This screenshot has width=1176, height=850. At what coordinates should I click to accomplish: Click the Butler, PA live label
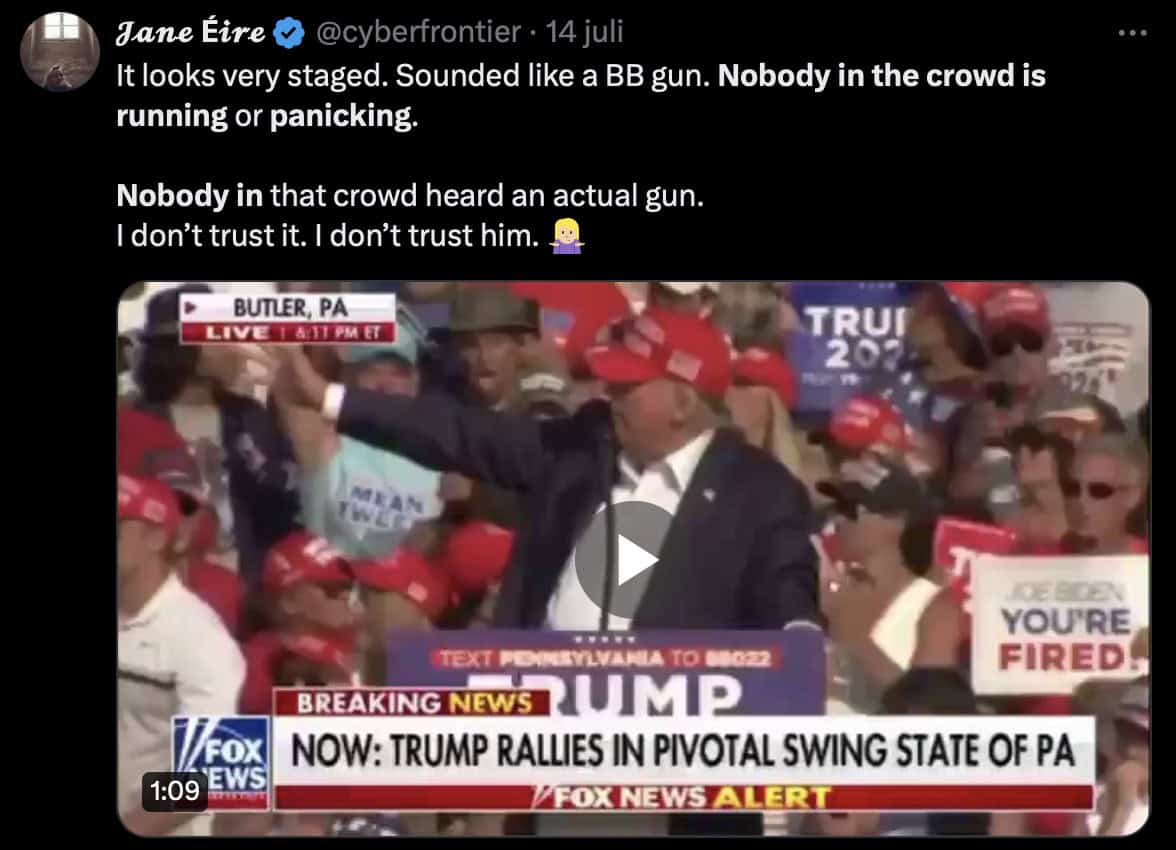pos(287,318)
